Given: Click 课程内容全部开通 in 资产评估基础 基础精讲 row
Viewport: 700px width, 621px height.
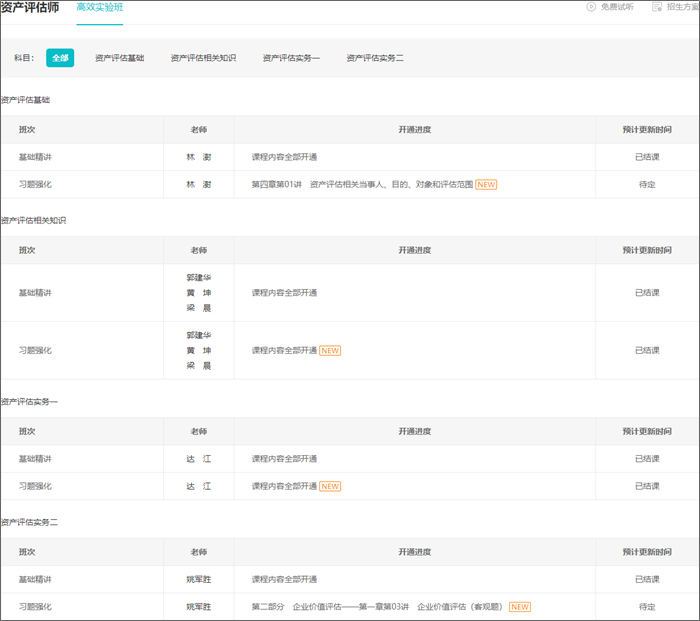Looking at the screenshot, I should 284,157.
